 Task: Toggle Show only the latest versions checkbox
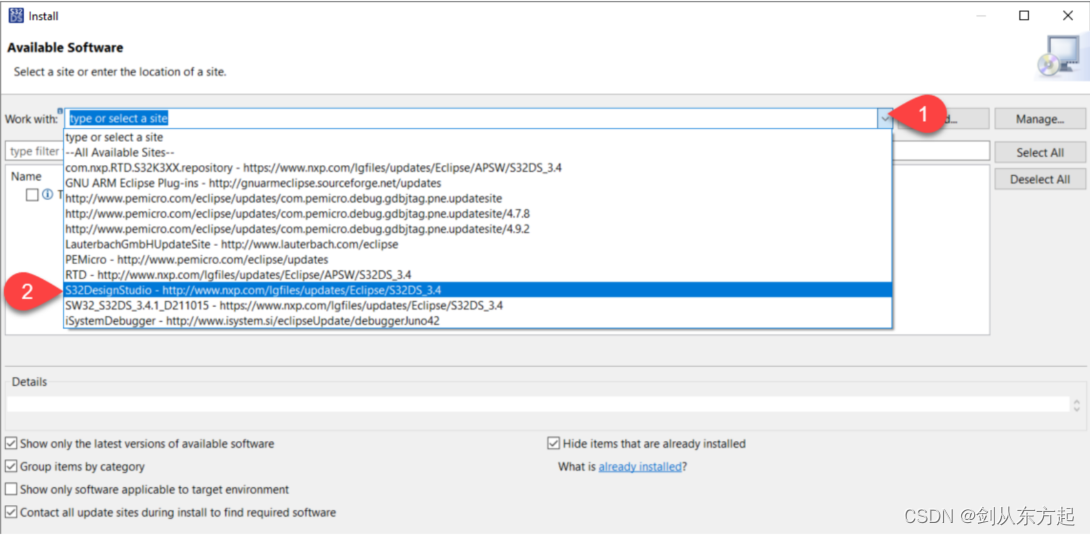coord(11,443)
